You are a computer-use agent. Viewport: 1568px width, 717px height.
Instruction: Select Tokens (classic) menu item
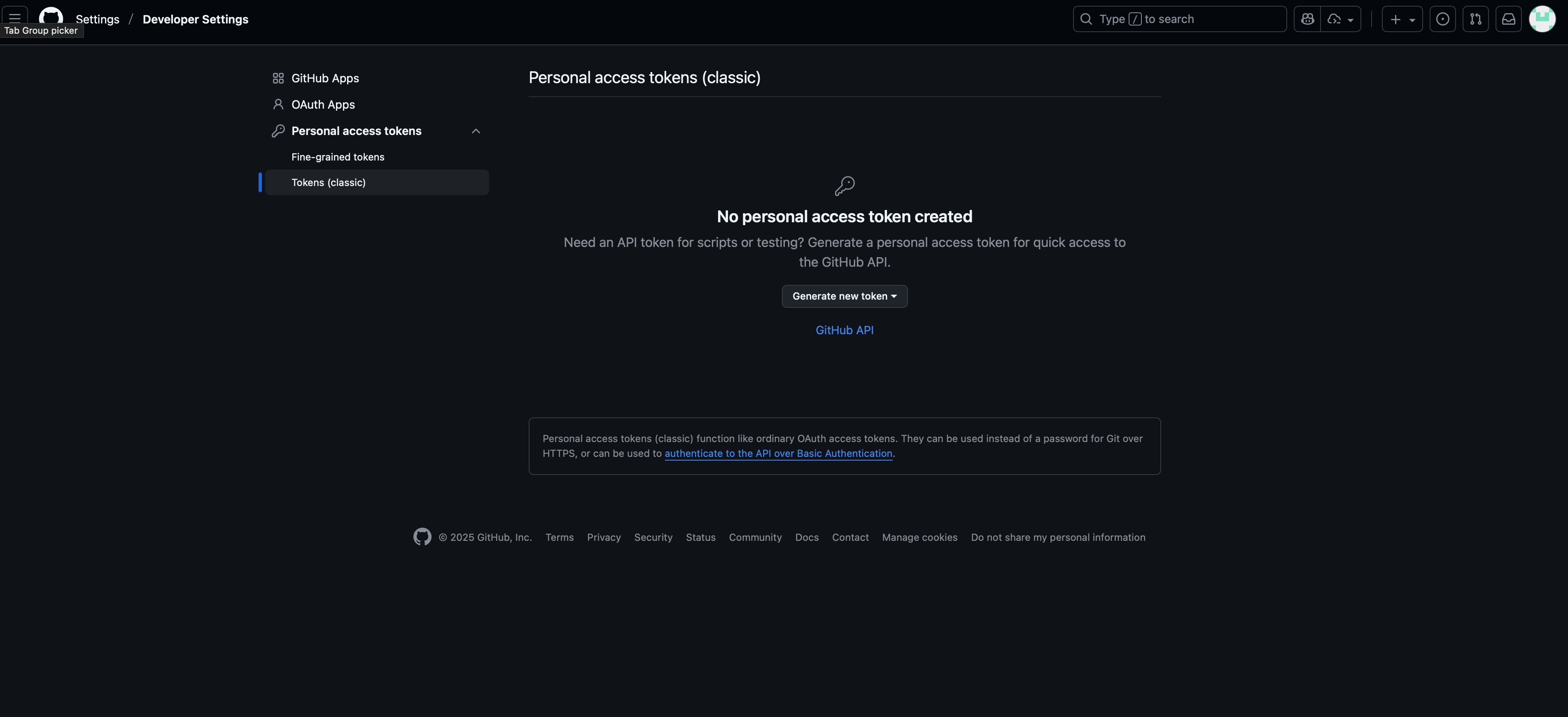pyautogui.click(x=329, y=183)
